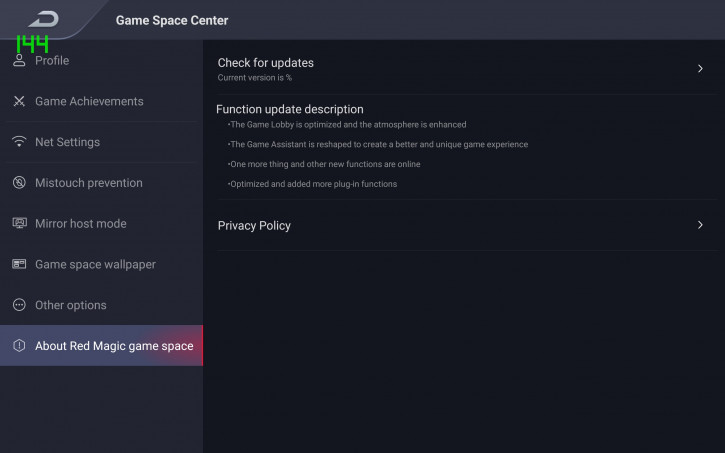Image resolution: width=725 pixels, height=453 pixels.
Task: Click the crossed swords Game Achievements icon
Action: pyautogui.click(x=19, y=101)
